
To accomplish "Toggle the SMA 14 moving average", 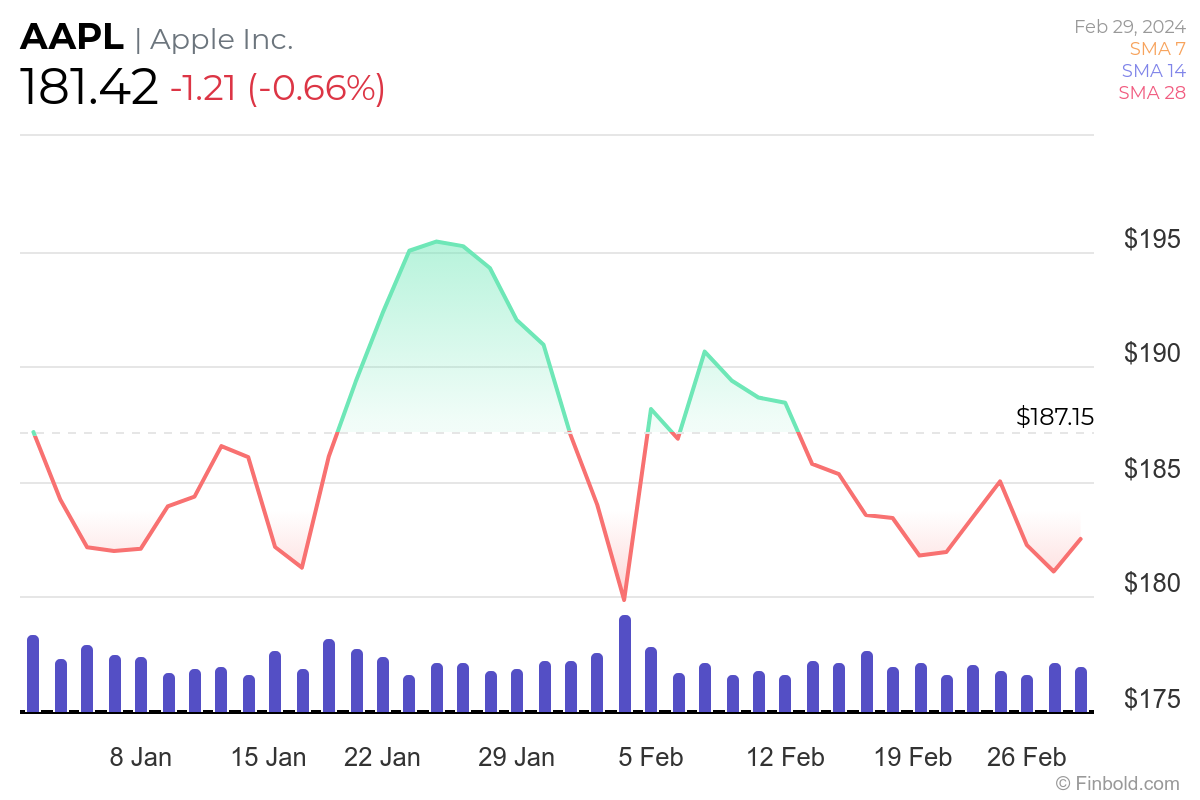I will 1152,70.
